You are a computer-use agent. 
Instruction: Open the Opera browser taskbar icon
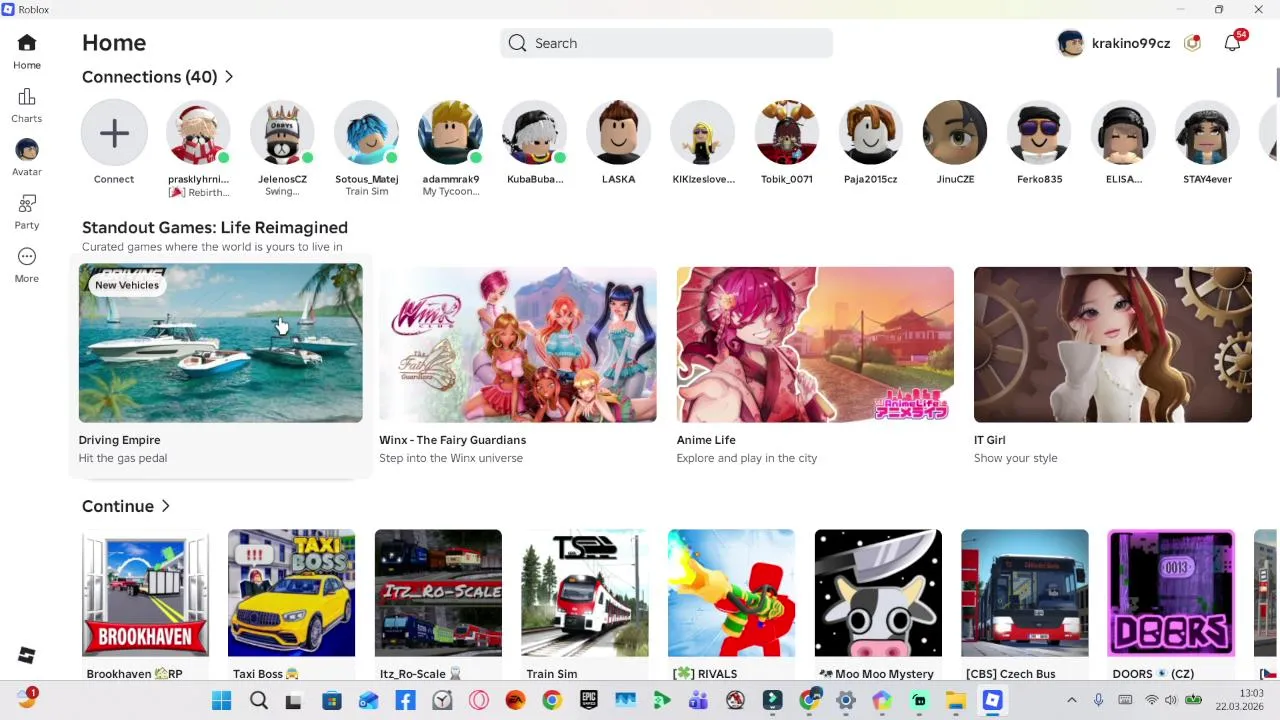479,701
